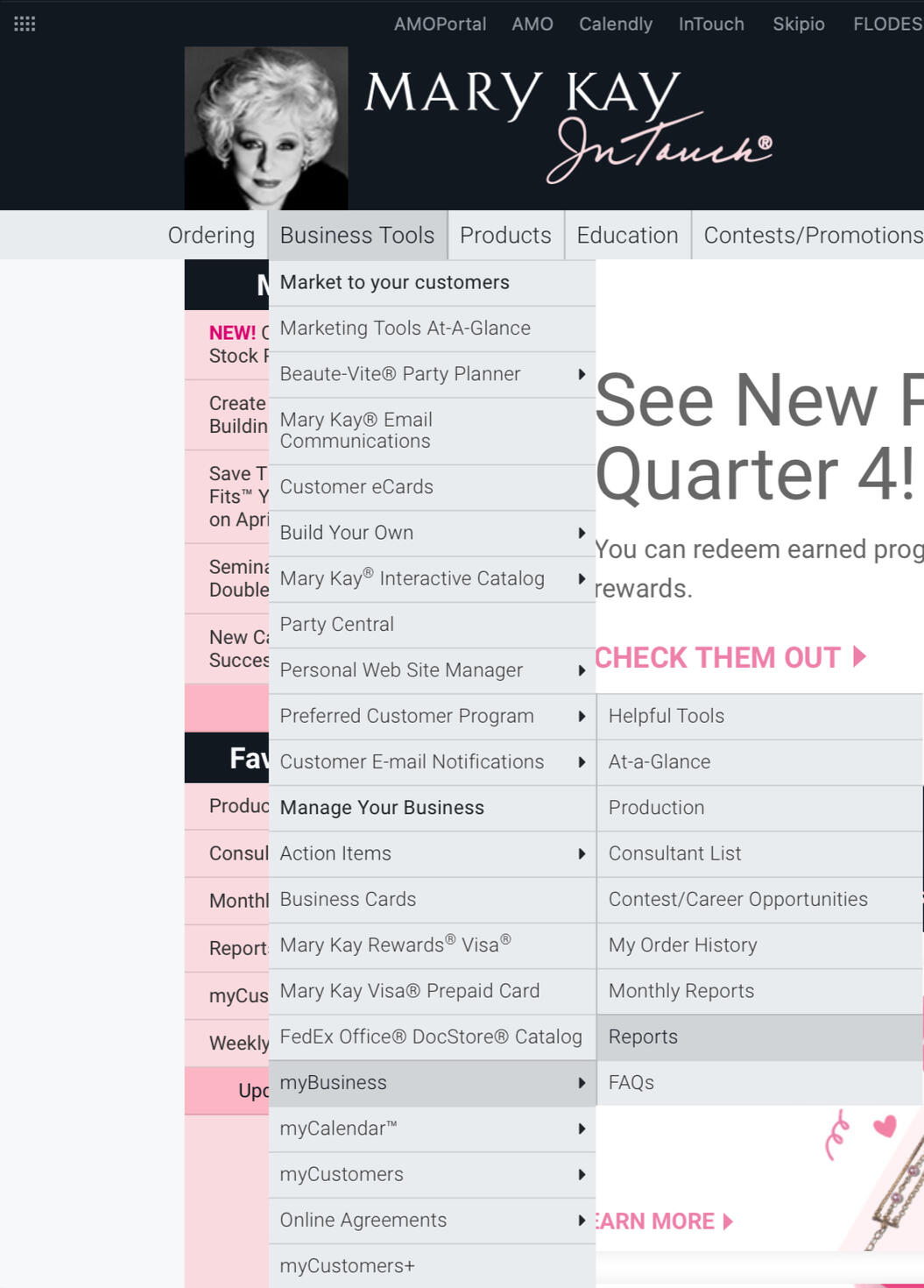Open the Calendly bookmark
Image resolution: width=924 pixels, height=1288 pixels.
coord(615,24)
